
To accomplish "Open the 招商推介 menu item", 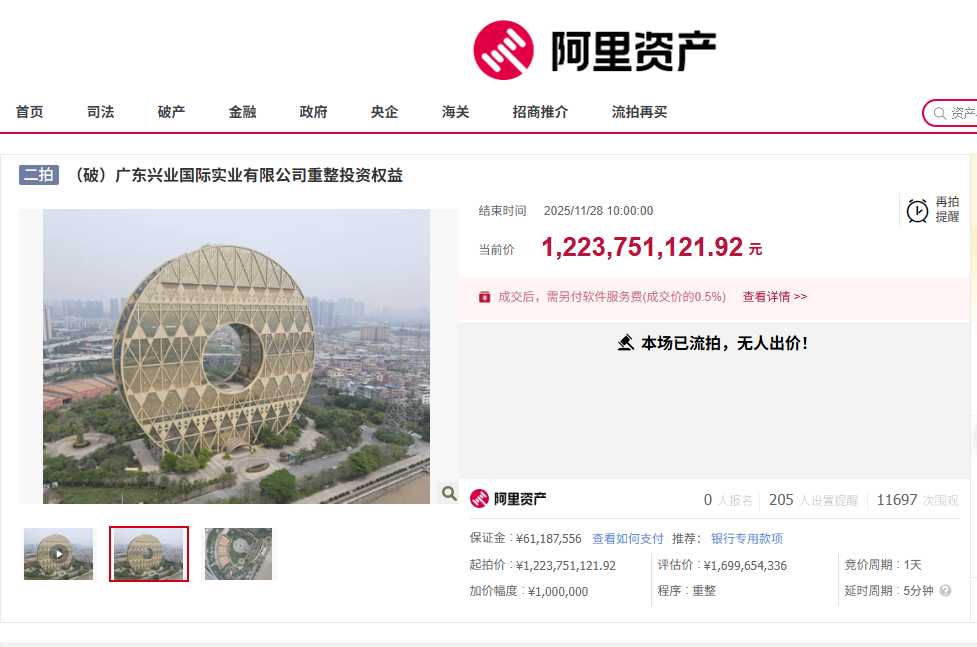I will pos(538,112).
